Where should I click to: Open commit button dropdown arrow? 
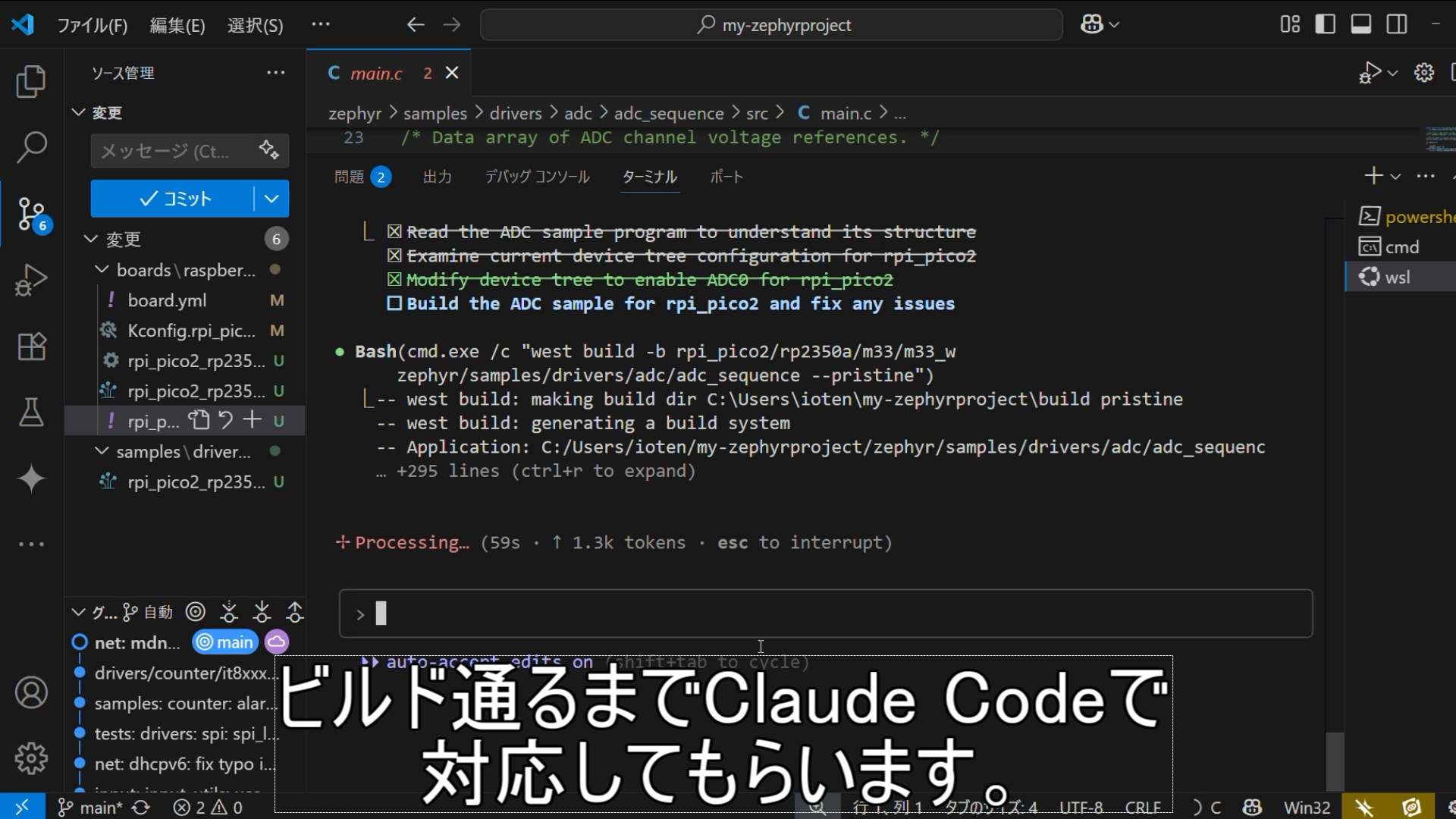pyautogui.click(x=271, y=199)
